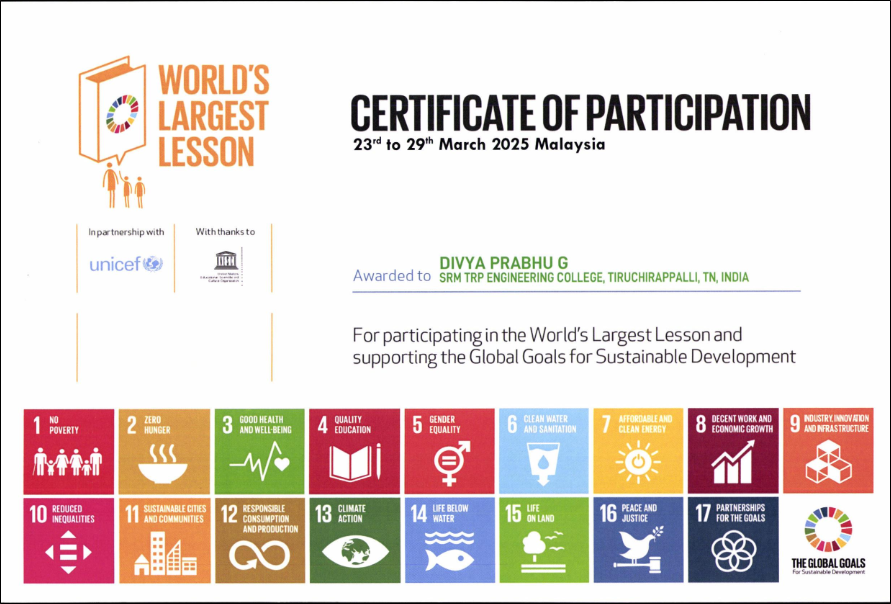The width and height of the screenshot is (891, 604).
Task: Click 'SRM TRP ENGINEERING COLLEGE, TIRUCHIRAPPALLI, TN, INDIA'
Action: point(594,278)
